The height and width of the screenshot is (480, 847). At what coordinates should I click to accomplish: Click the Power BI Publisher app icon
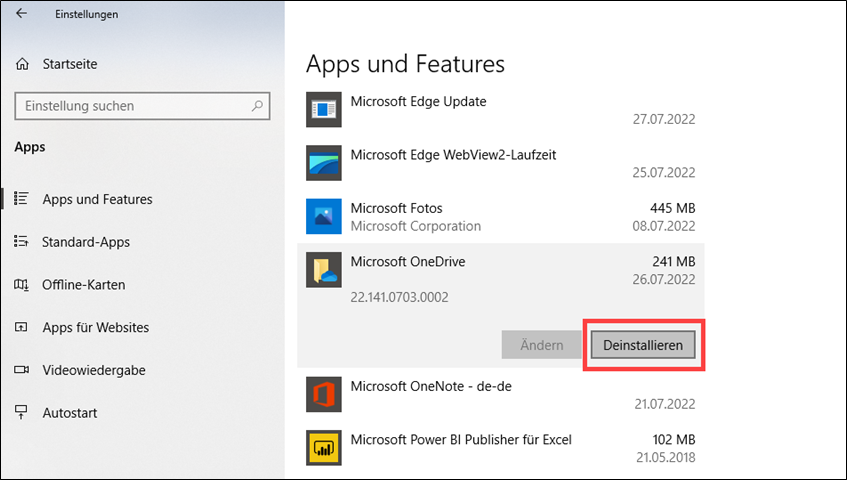click(324, 448)
